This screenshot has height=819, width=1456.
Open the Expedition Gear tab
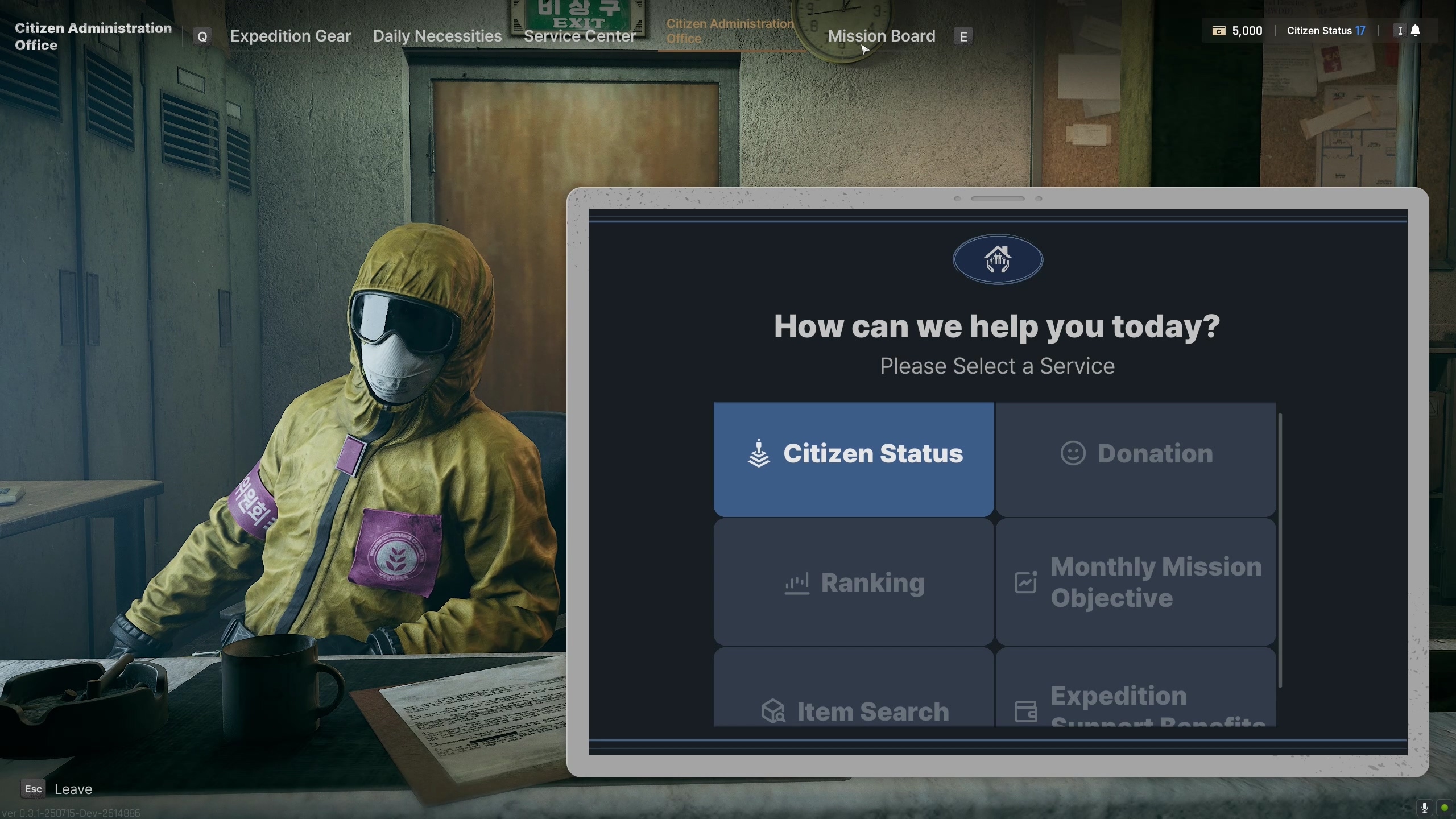click(291, 36)
